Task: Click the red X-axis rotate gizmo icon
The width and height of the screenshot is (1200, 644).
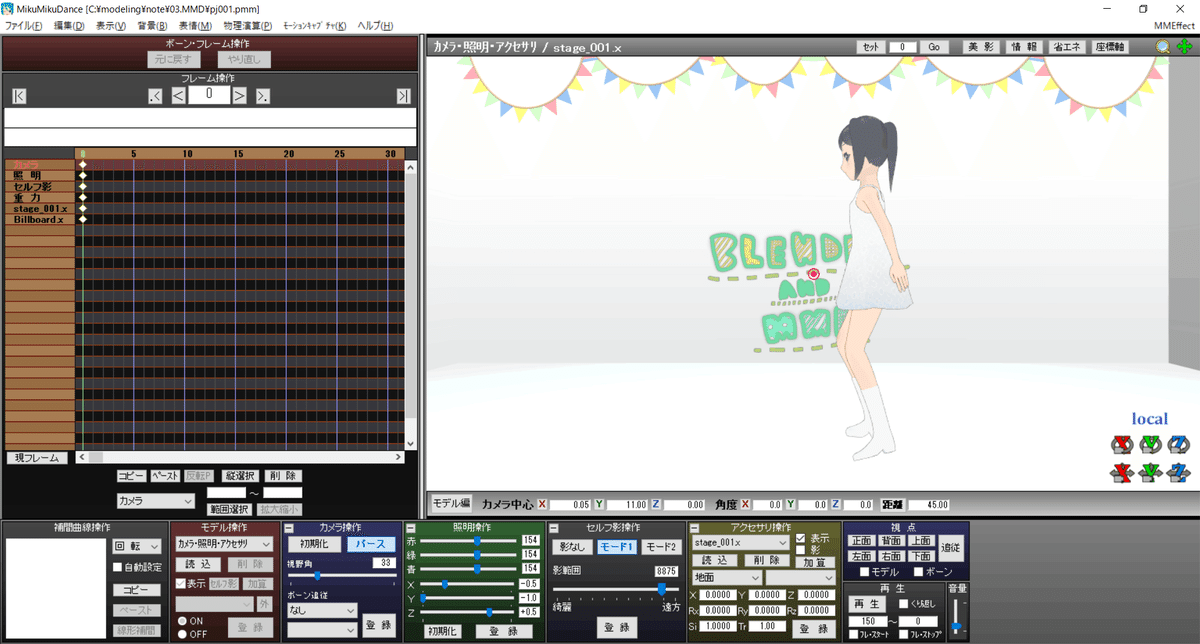Action: tap(1121, 444)
